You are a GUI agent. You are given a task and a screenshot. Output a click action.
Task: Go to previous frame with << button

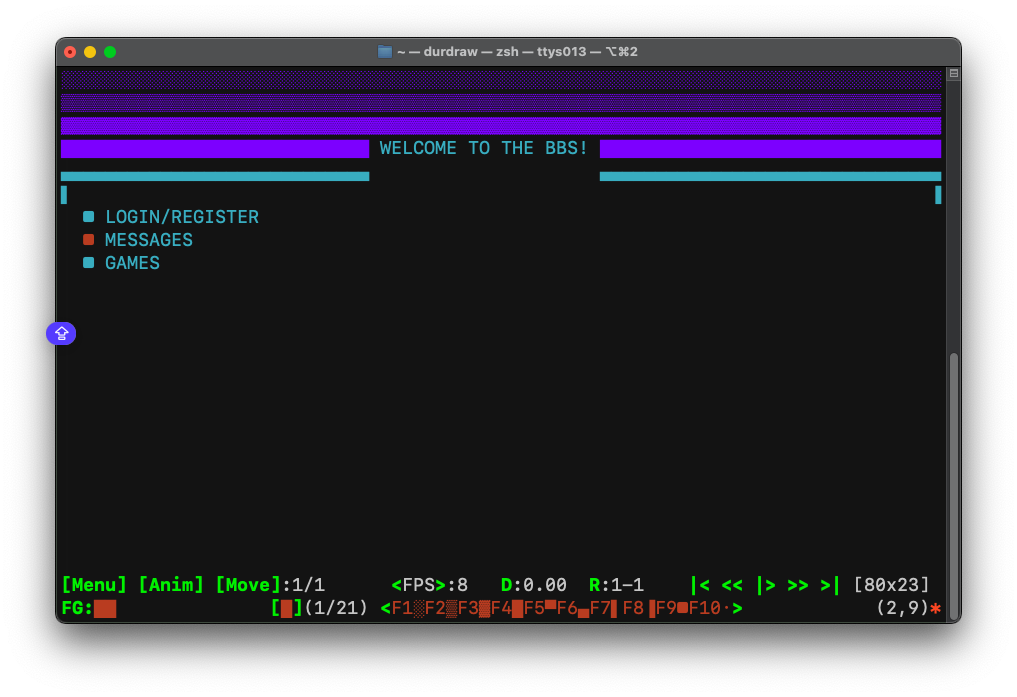coord(732,585)
